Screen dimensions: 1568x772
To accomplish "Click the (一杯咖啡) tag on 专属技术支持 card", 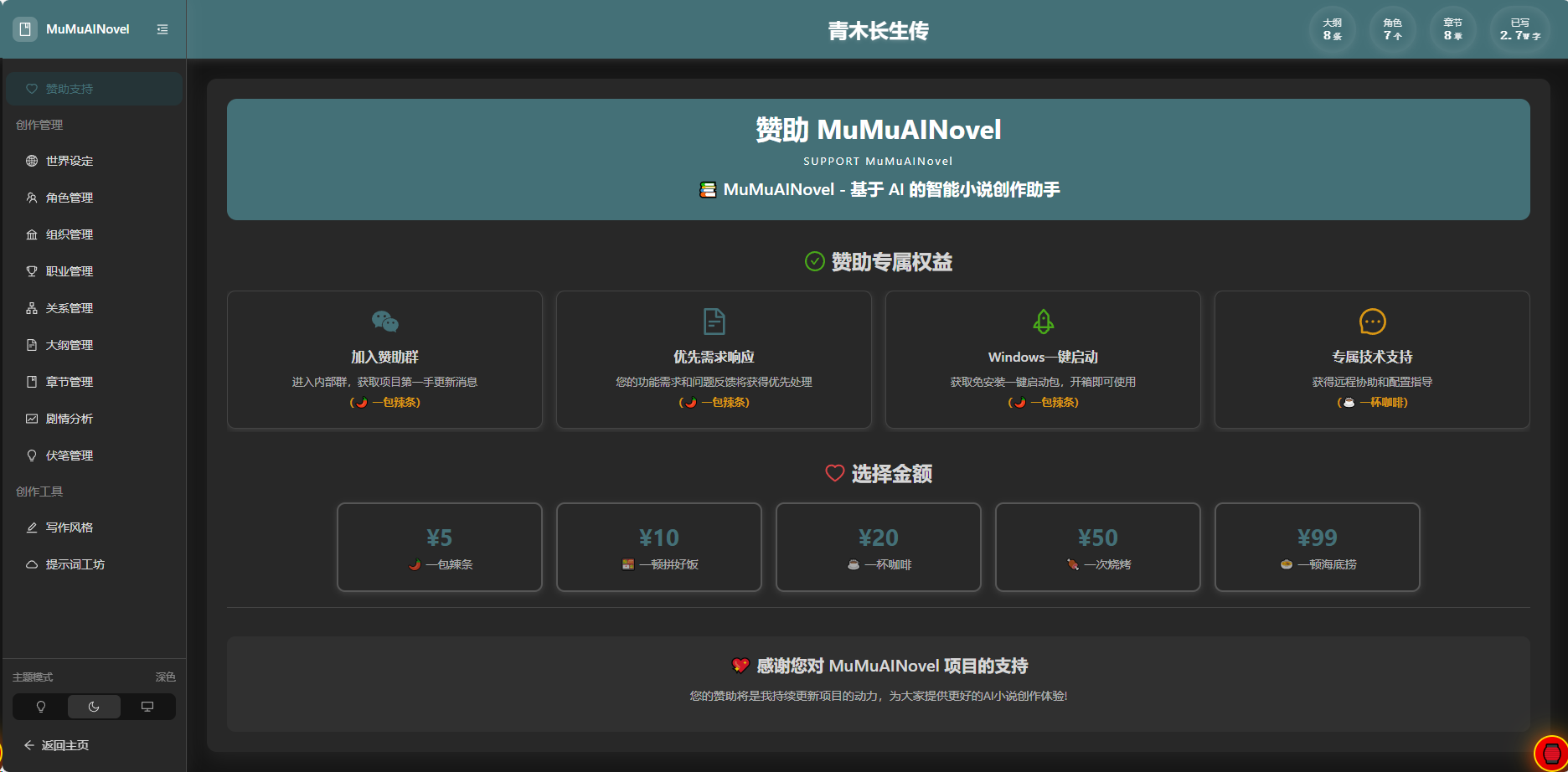I will [1373, 403].
